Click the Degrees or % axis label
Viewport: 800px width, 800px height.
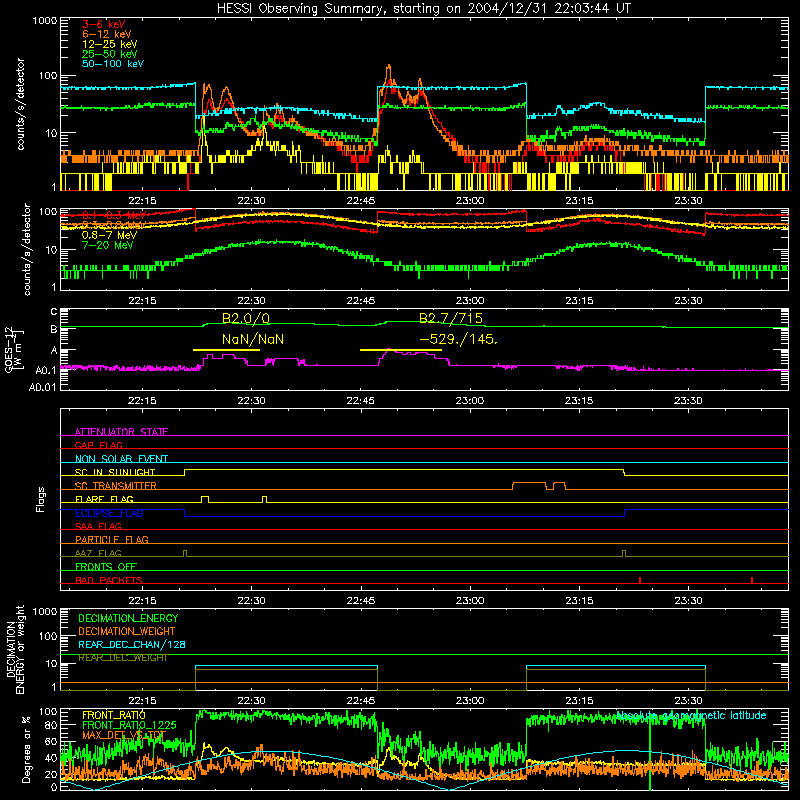[26, 749]
